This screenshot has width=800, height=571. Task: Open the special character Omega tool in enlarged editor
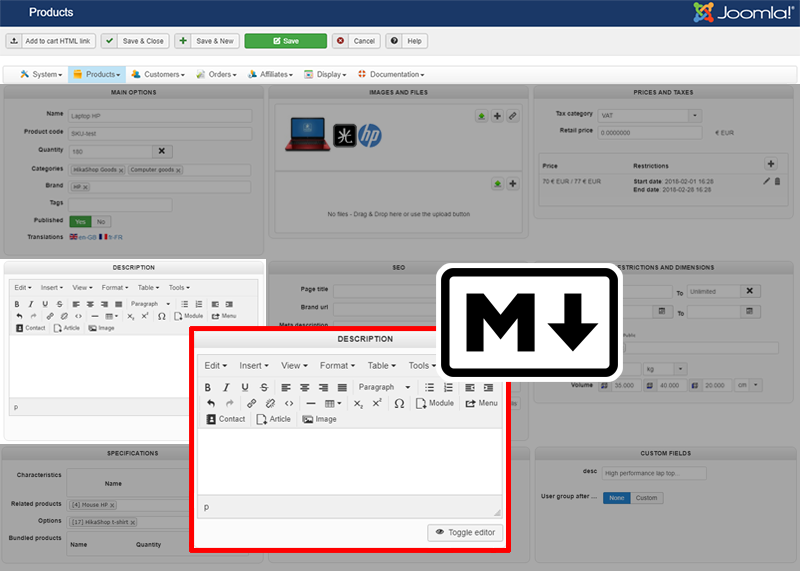pyautogui.click(x=399, y=403)
